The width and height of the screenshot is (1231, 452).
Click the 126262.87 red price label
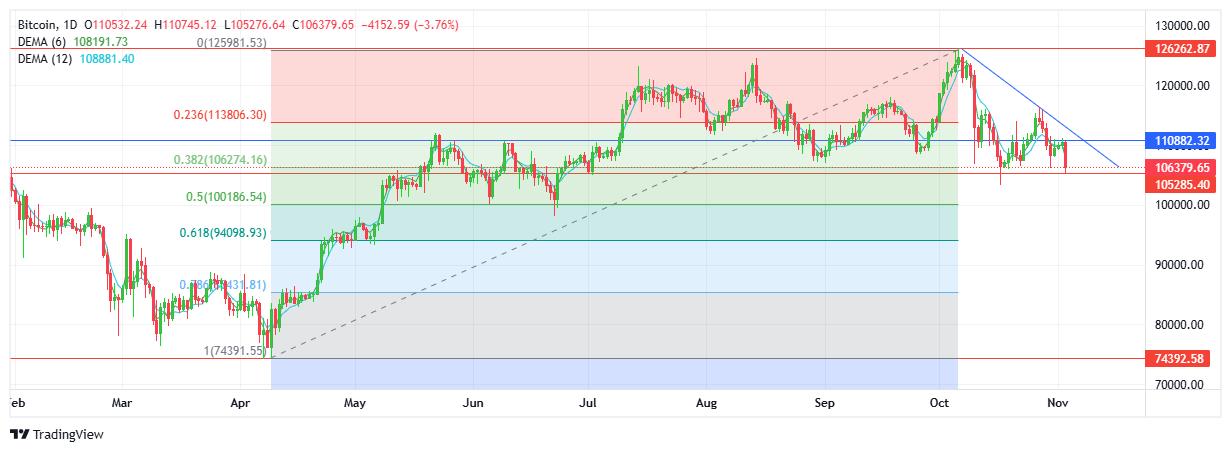coord(1182,48)
